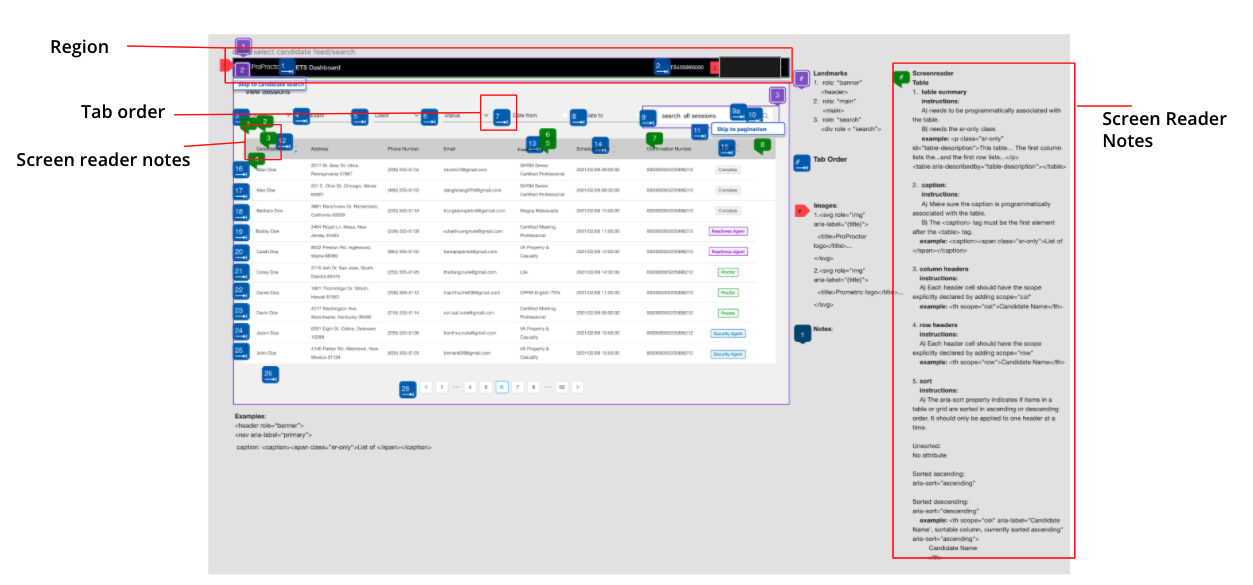Click Complete badge in Allan Doe row
1253x585 pixels.
pos(728,170)
